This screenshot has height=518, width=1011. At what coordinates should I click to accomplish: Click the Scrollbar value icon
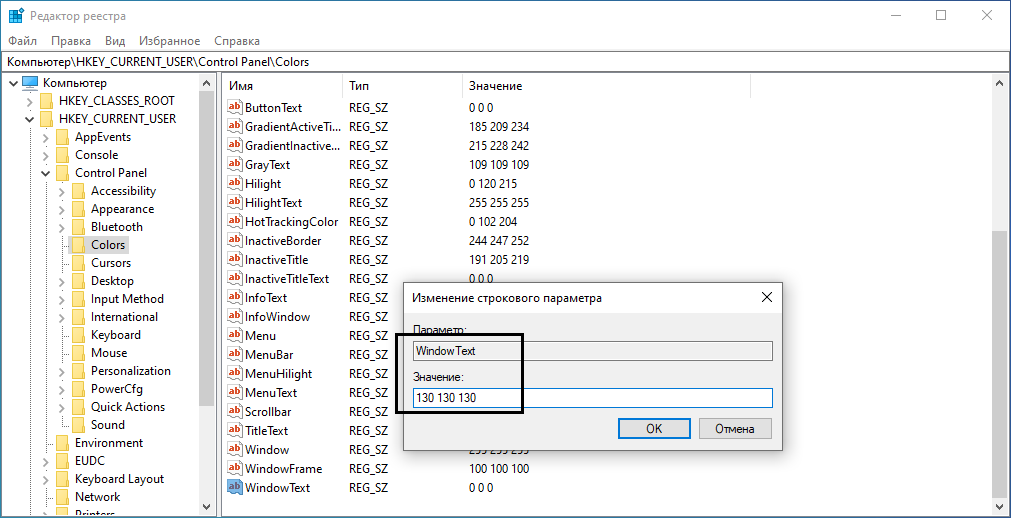pyautogui.click(x=235, y=412)
